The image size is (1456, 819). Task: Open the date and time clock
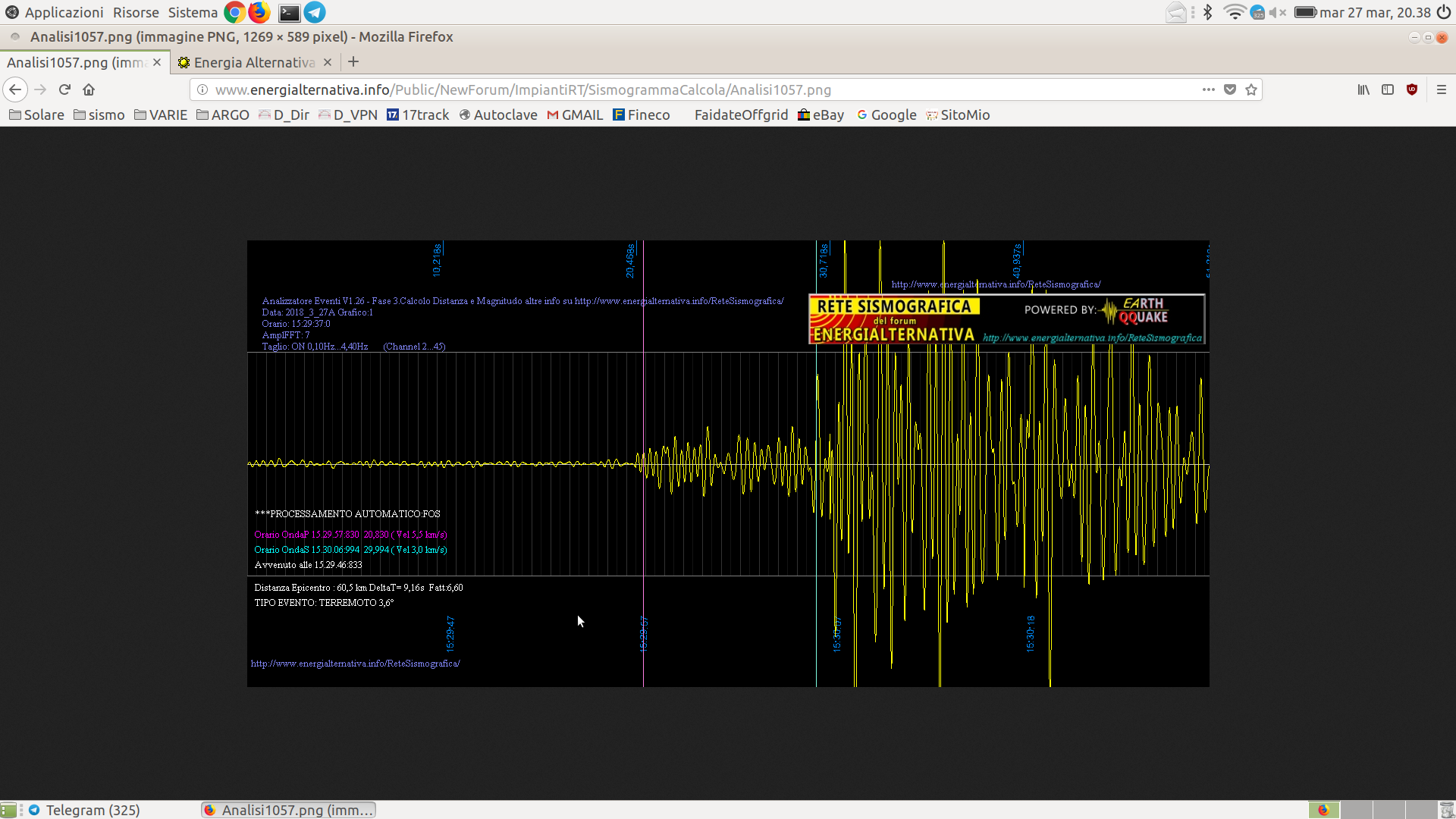(1375, 12)
